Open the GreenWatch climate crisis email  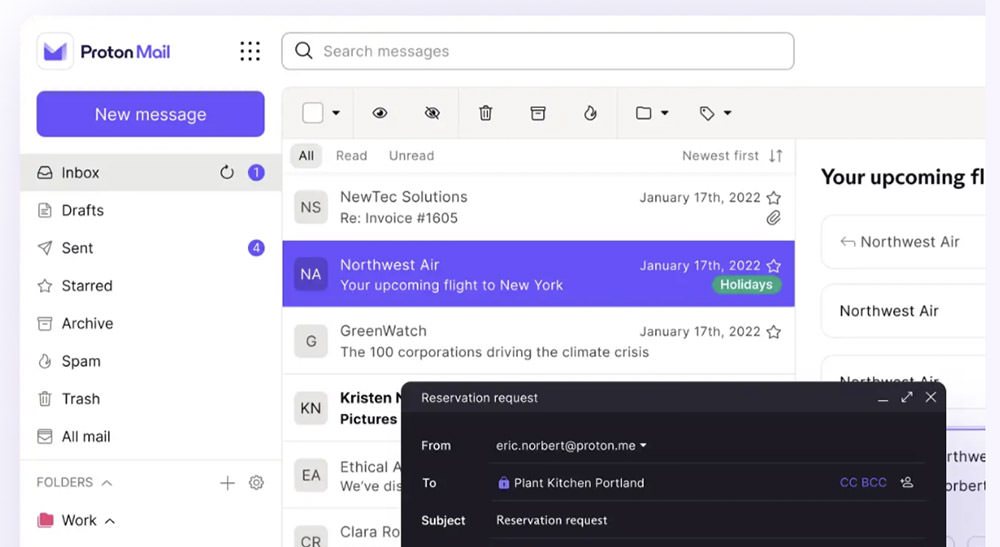click(538, 341)
